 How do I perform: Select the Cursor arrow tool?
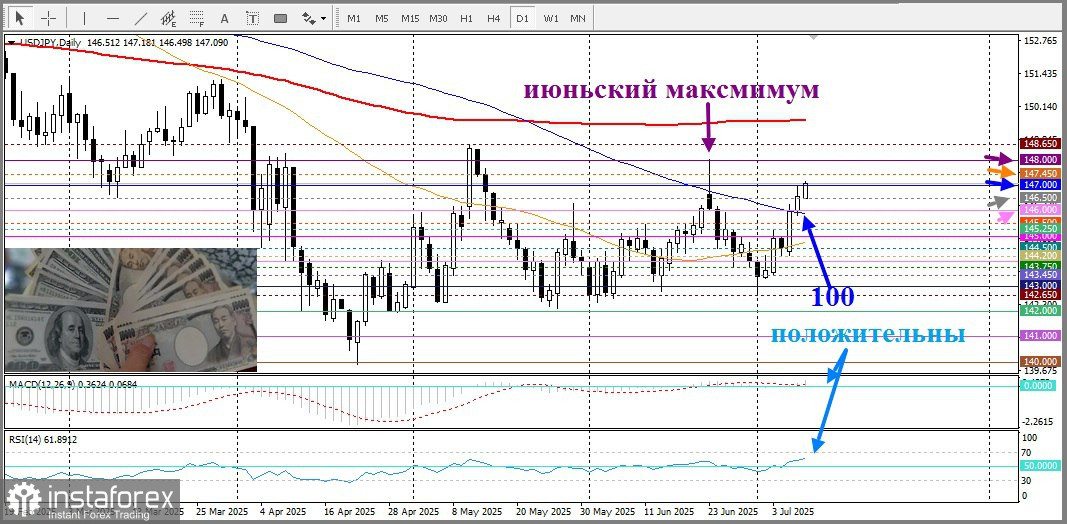19,18
